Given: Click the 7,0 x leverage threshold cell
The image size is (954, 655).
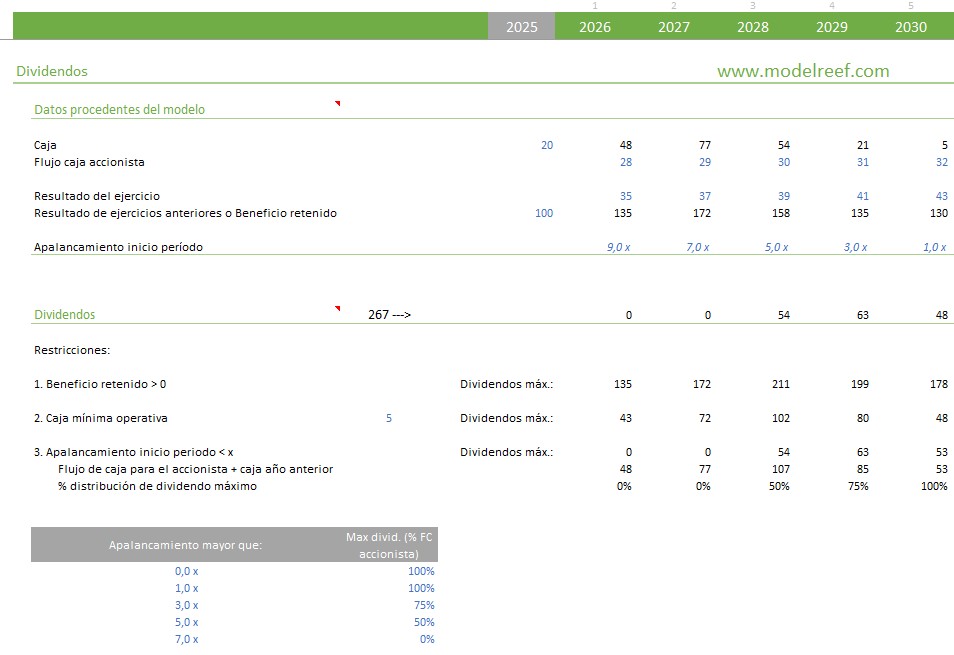Looking at the screenshot, I should coord(187,639).
